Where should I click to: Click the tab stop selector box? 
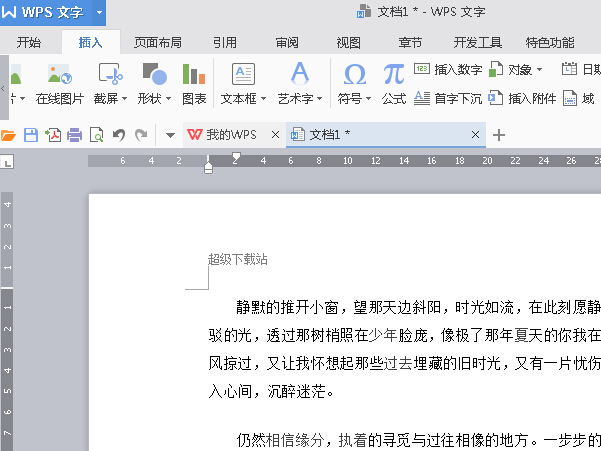(7, 162)
